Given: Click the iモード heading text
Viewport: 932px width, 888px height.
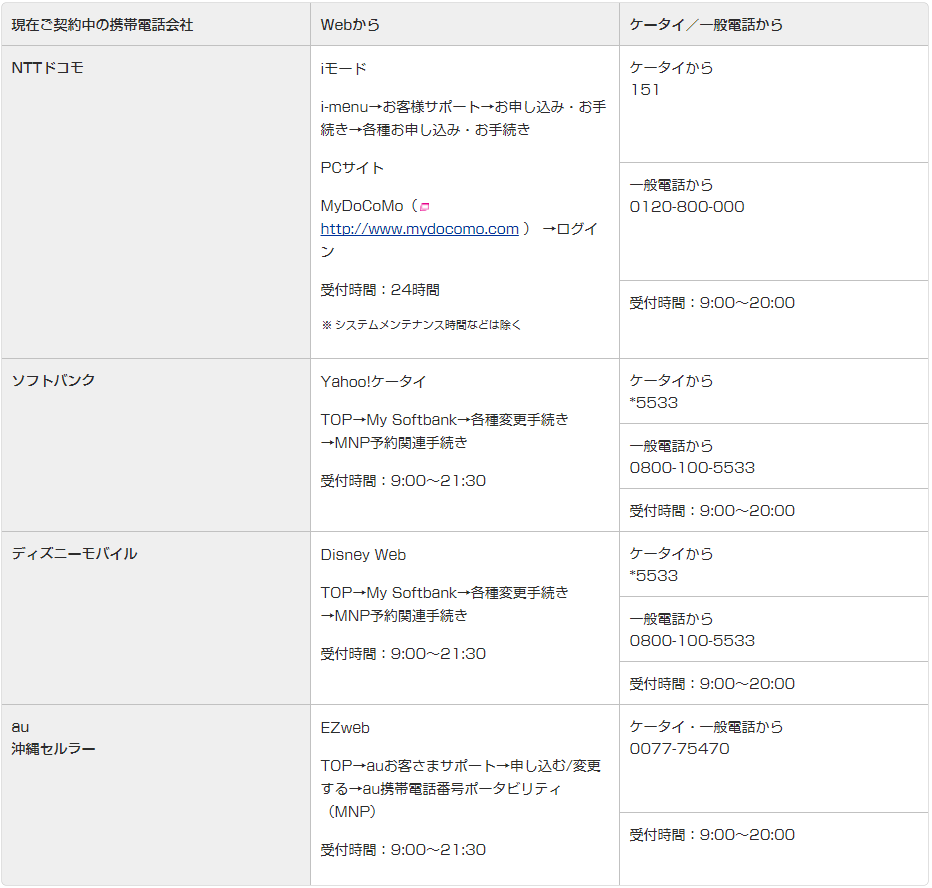Looking at the screenshot, I should [344, 69].
